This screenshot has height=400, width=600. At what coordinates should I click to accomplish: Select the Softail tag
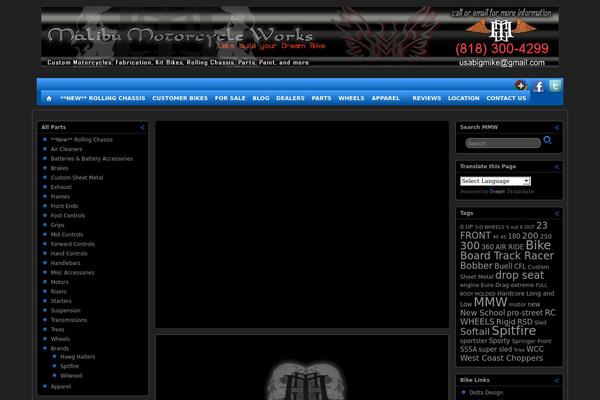[x=474, y=332]
